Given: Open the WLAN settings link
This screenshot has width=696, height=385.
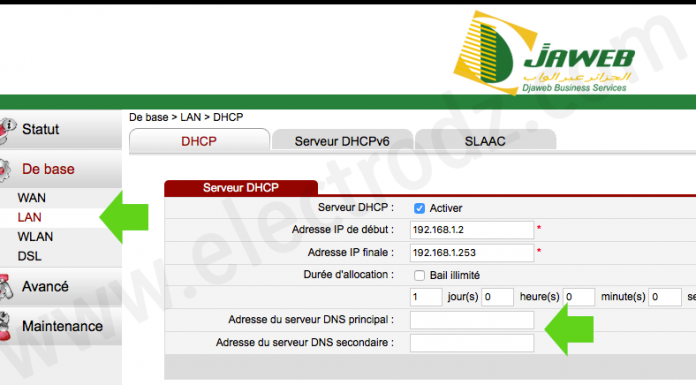Looking at the screenshot, I should pos(35,237).
